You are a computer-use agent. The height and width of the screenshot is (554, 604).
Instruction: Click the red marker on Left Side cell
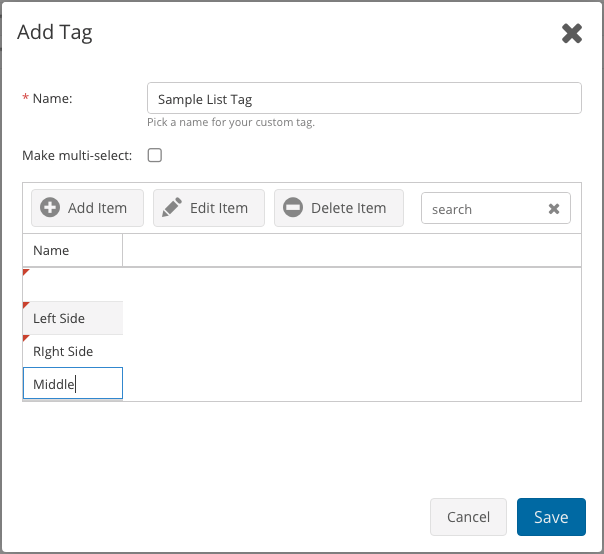tap(26, 305)
